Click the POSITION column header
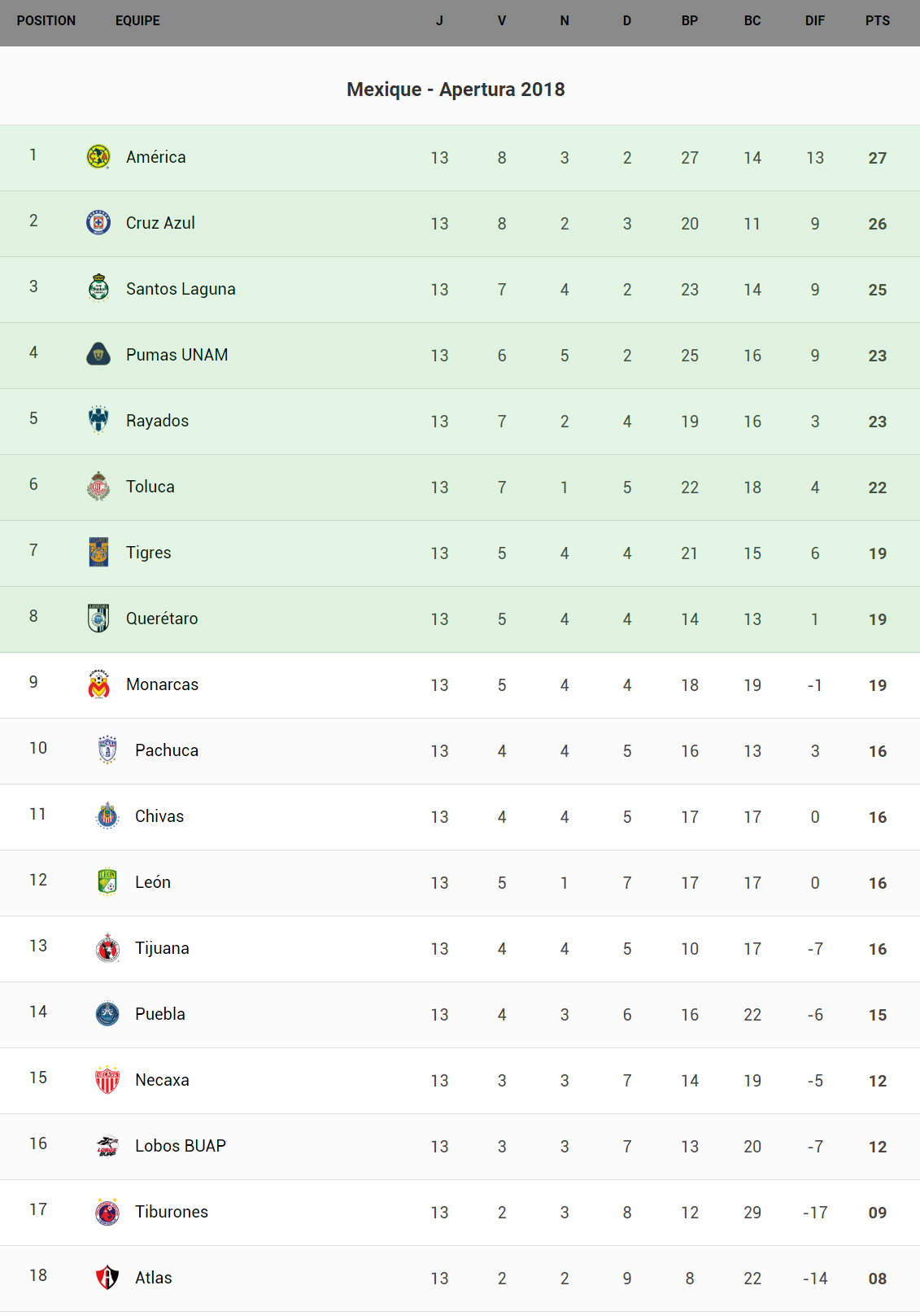Viewport: 920px width, 1316px height. click(46, 21)
